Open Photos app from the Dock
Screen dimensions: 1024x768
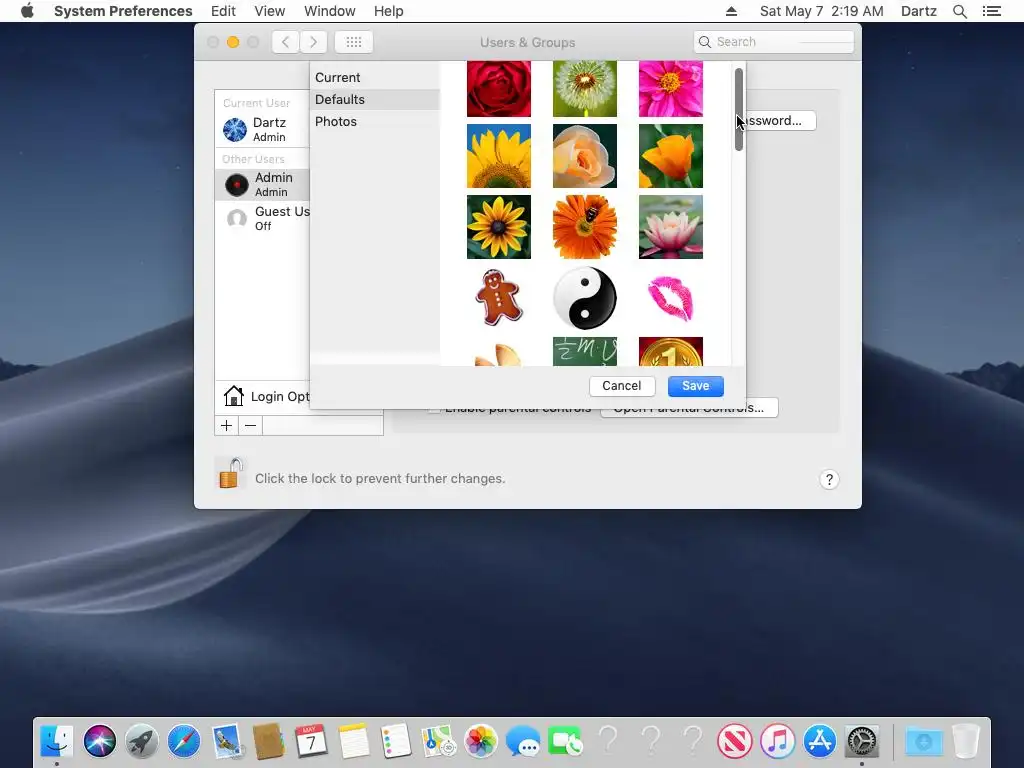(x=481, y=742)
